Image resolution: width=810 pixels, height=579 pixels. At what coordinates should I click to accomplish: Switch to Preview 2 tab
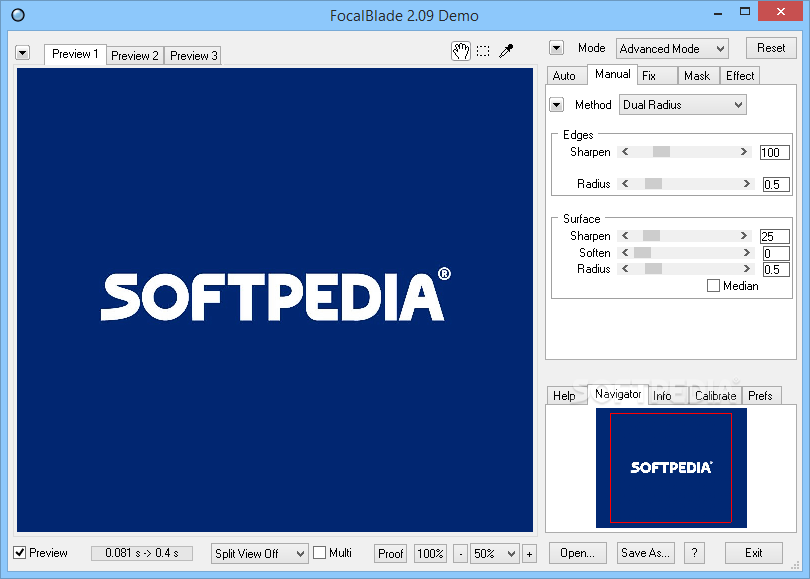pos(135,56)
